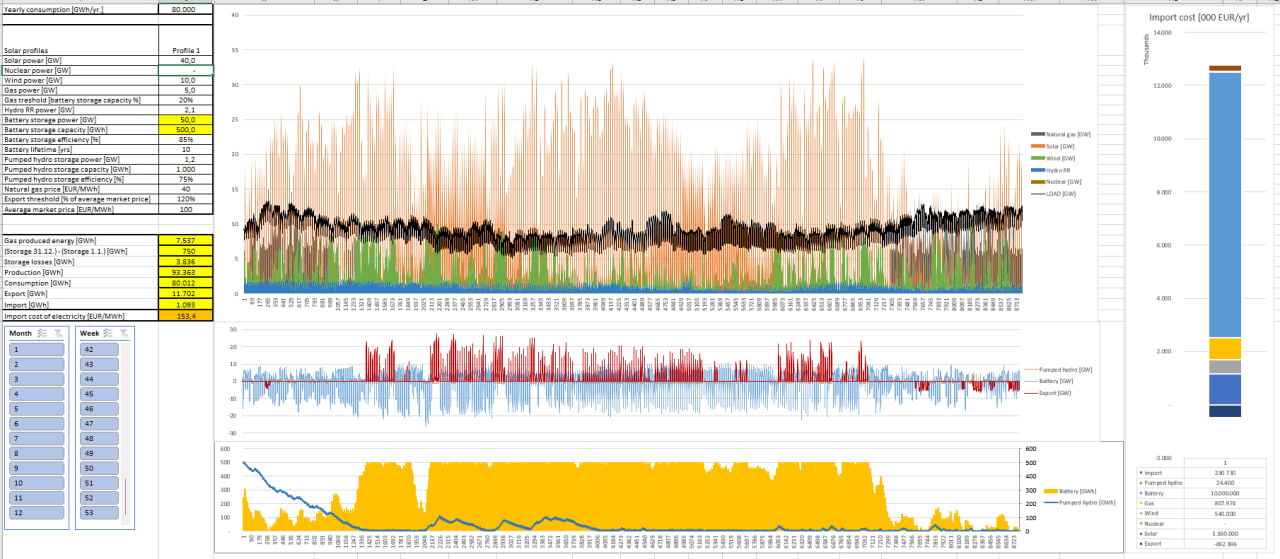Click the Battery storage capacity cell 500,0
Screen dimensions: 1280x559
[x=186, y=130]
